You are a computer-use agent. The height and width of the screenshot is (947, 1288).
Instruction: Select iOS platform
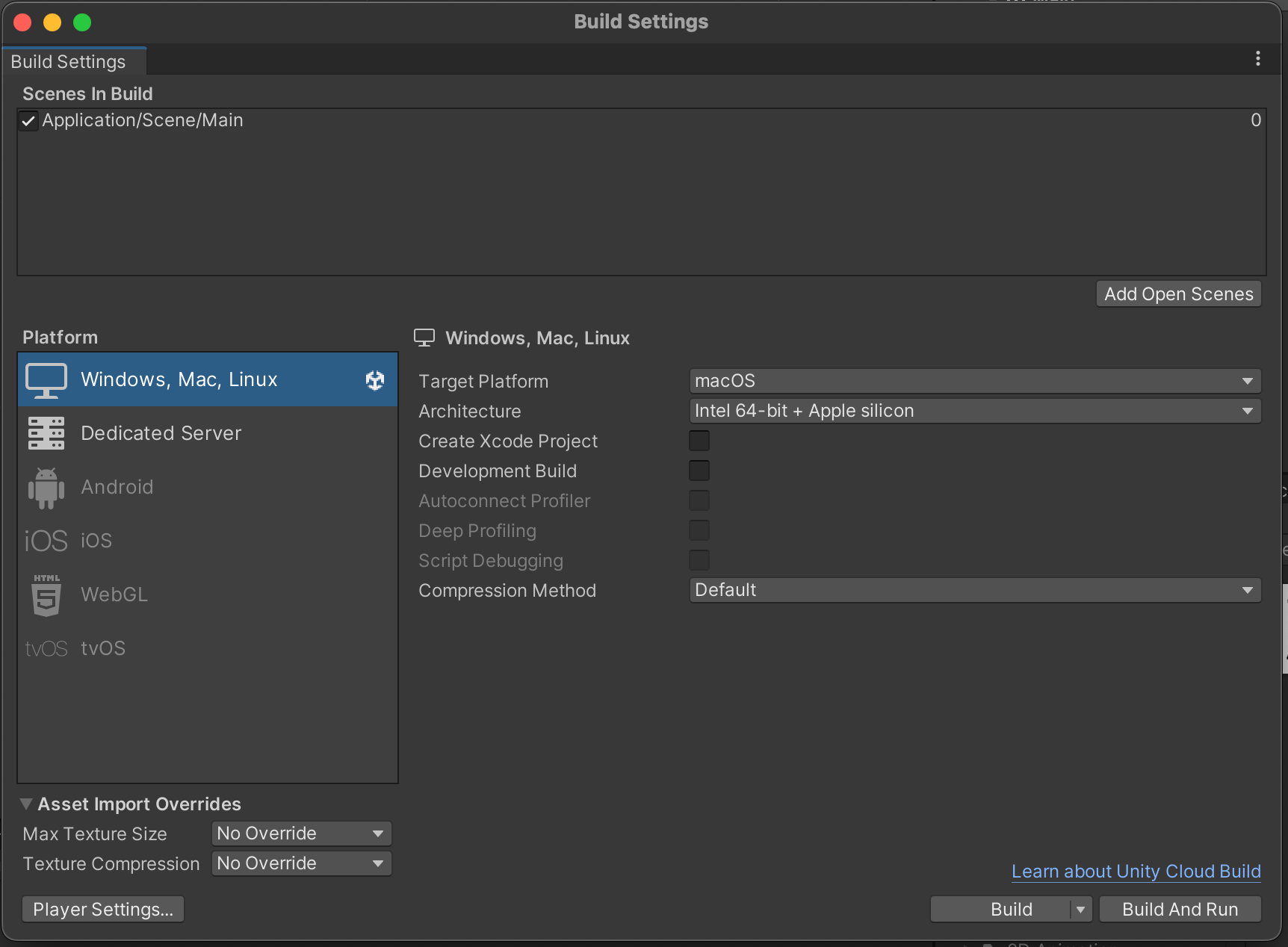(208, 541)
